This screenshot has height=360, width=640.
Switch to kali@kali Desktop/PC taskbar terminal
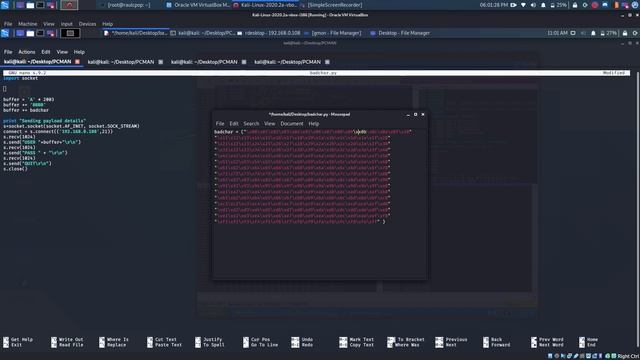pos(202,33)
